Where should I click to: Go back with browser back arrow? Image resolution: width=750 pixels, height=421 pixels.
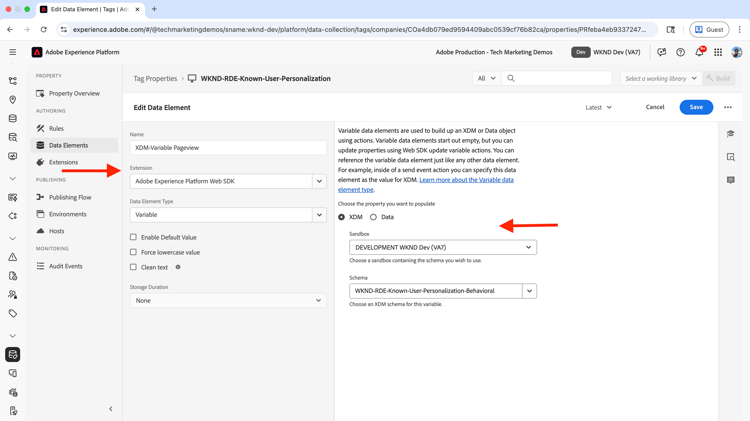coord(10,30)
